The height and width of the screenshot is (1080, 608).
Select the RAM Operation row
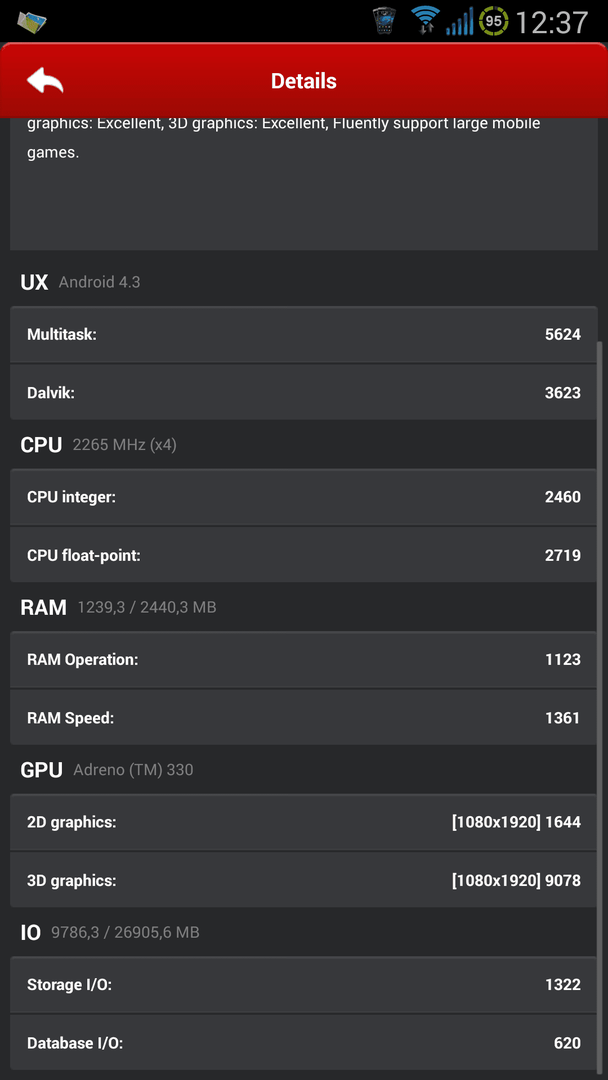pos(304,660)
